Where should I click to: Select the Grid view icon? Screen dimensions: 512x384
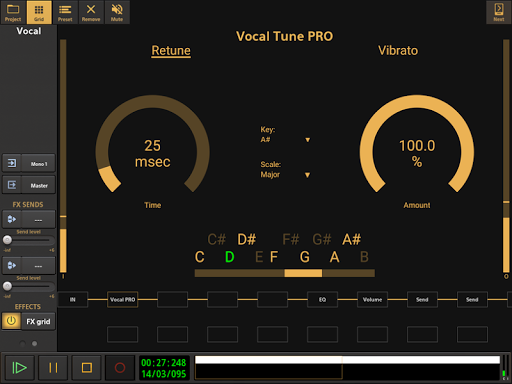[39, 12]
